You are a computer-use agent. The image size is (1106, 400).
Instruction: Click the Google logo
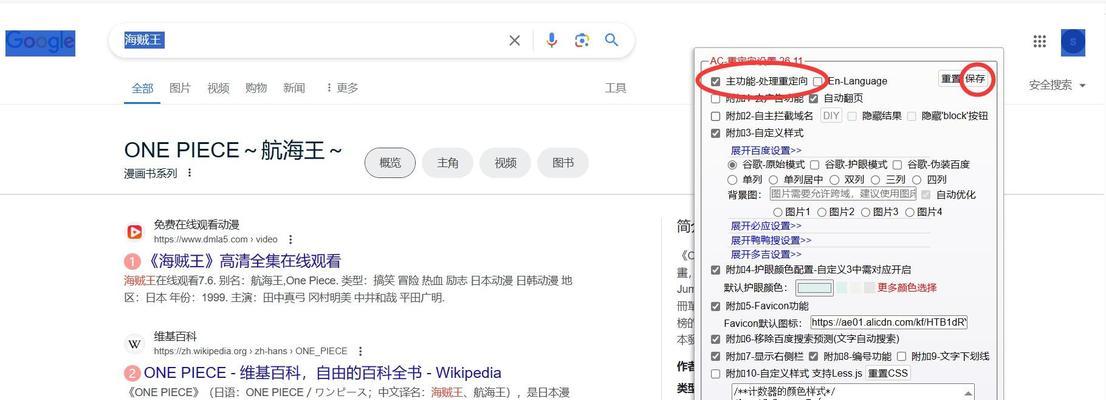pyautogui.click(x=40, y=42)
